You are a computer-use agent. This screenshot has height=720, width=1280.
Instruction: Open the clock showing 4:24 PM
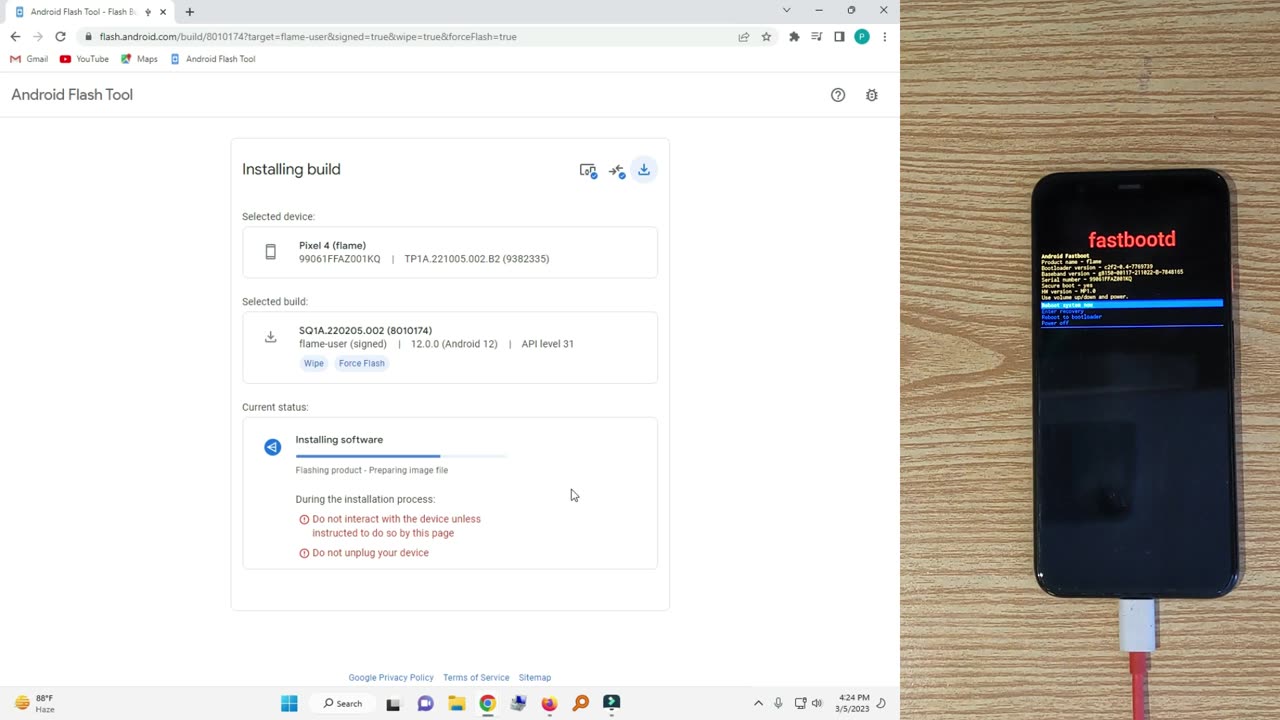(x=853, y=703)
